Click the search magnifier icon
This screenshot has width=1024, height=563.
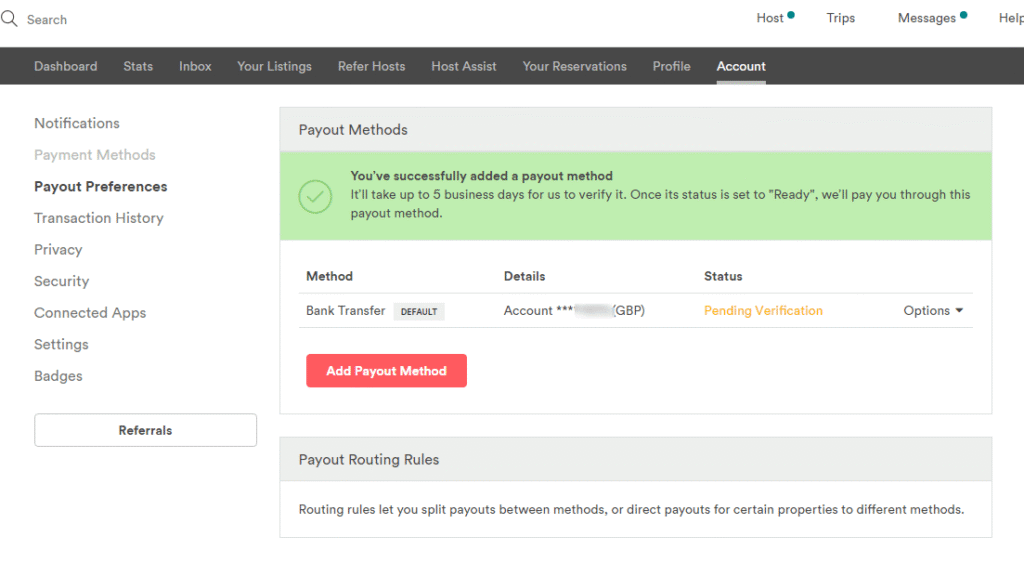pos(10,19)
